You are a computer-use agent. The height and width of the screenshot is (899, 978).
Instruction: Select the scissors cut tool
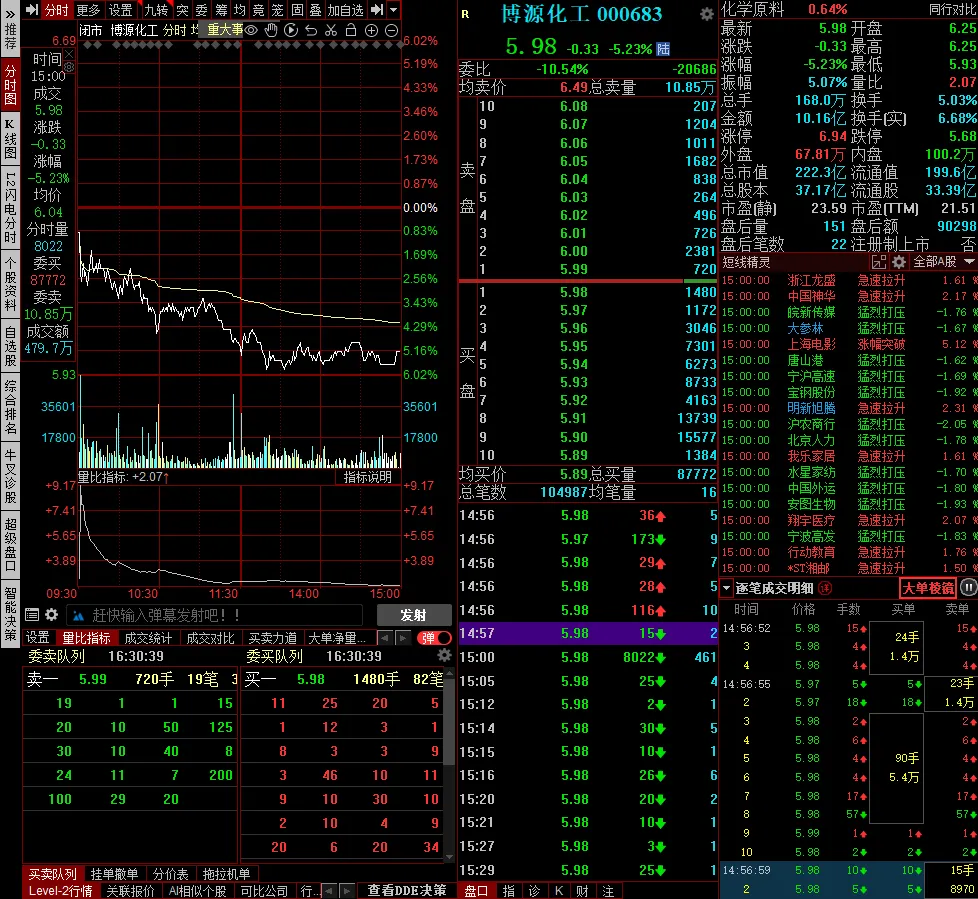tap(331, 30)
